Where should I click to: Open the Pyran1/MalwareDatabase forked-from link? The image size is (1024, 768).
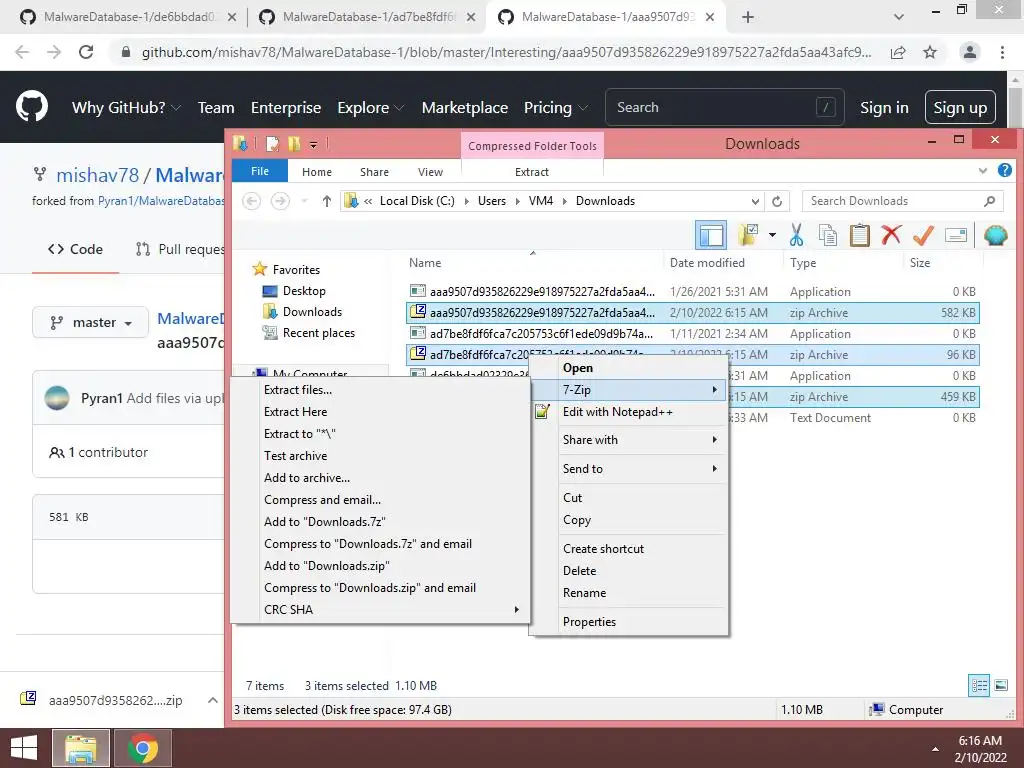(161, 200)
